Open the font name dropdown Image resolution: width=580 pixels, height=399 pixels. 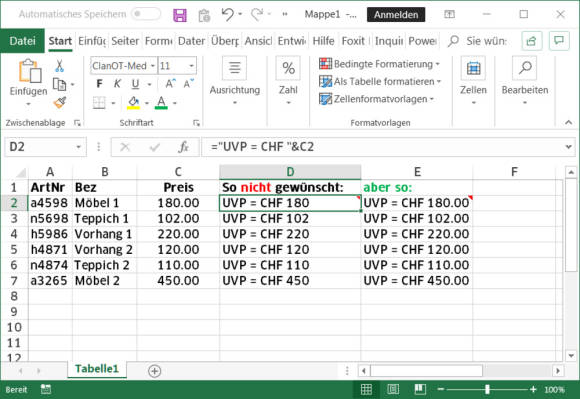152,66
